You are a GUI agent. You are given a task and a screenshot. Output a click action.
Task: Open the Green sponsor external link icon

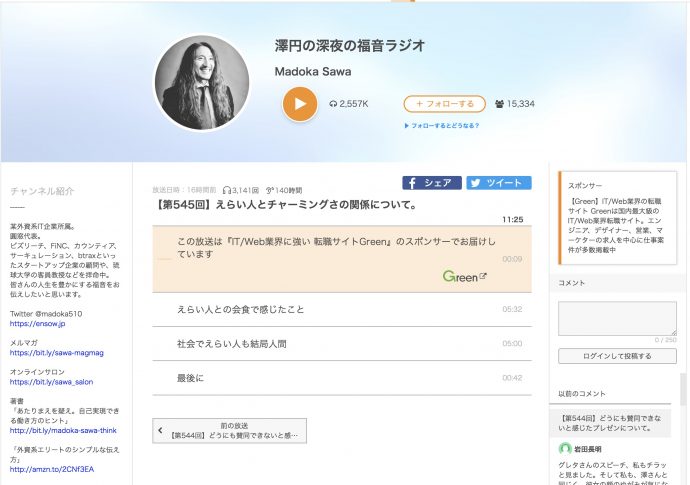(484, 276)
